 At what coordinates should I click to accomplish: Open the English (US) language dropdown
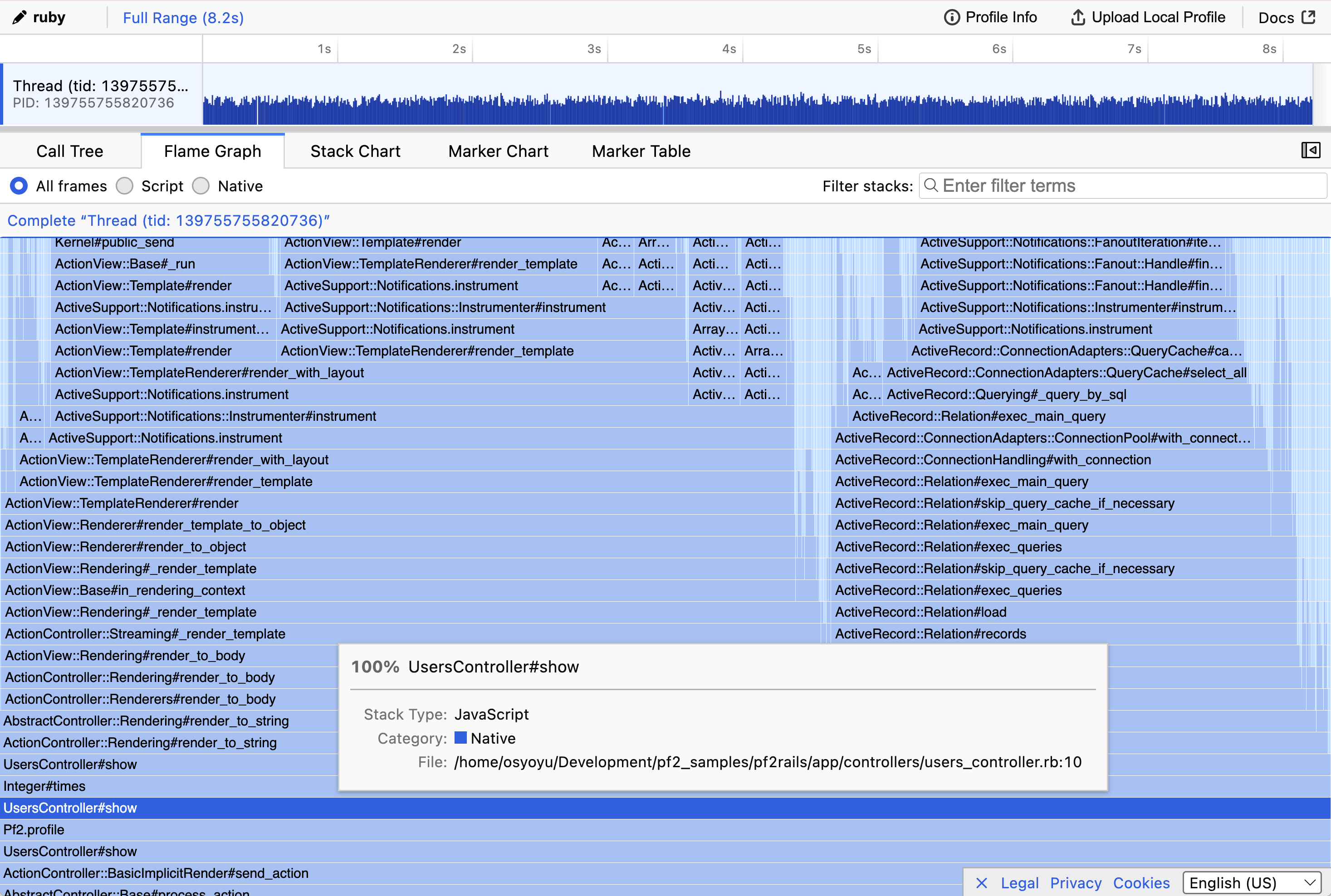(1252, 883)
